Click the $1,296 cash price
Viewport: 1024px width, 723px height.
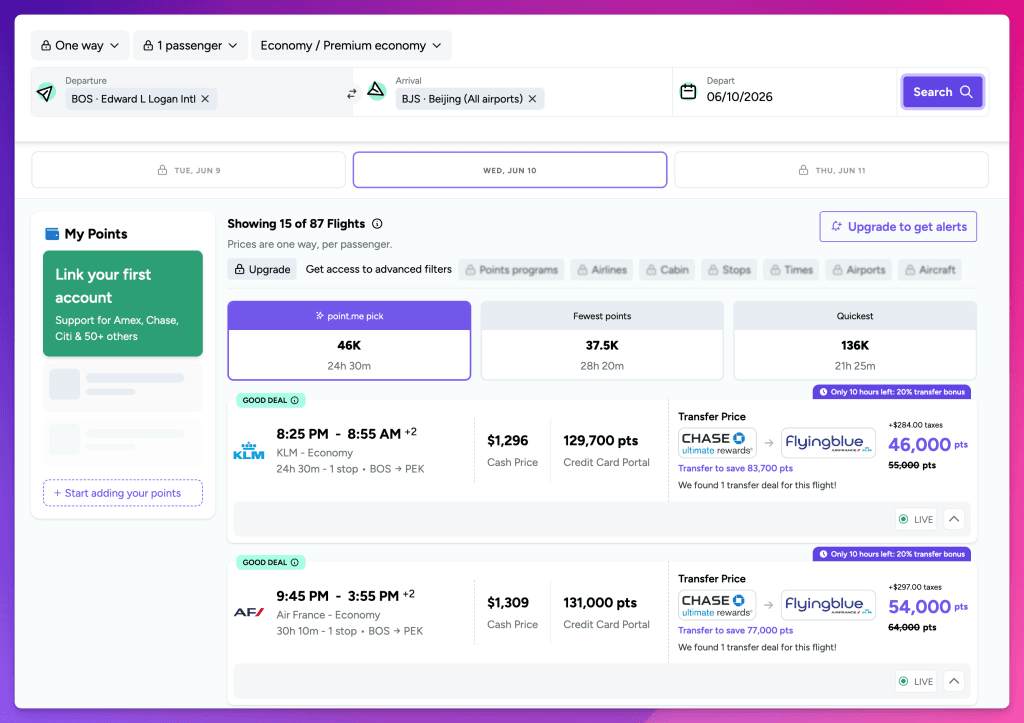click(x=507, y=441)
